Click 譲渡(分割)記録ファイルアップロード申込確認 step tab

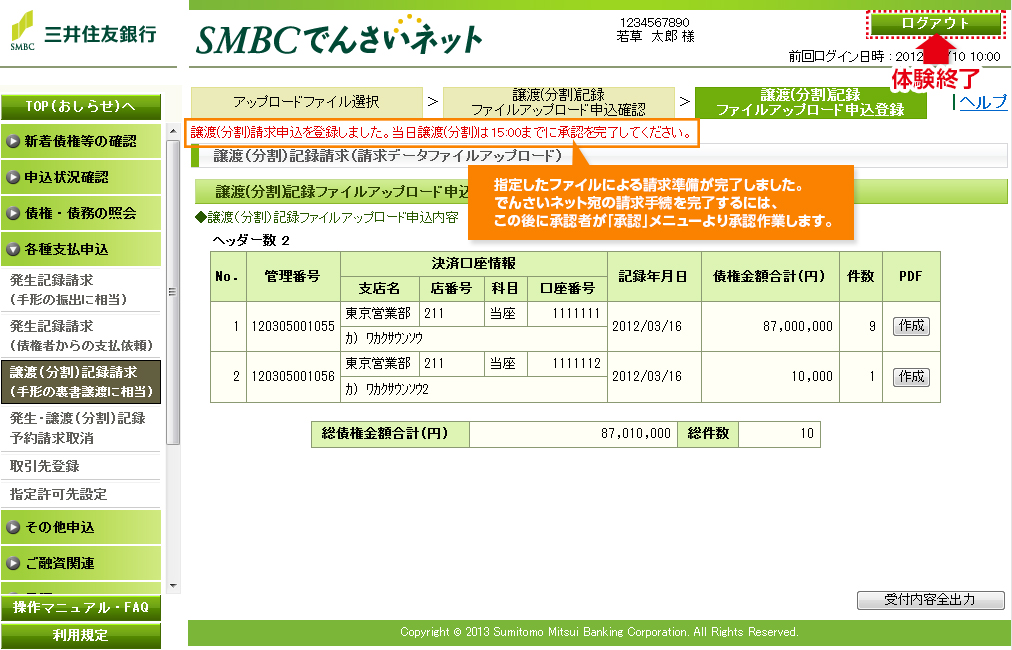click(558, 102)
